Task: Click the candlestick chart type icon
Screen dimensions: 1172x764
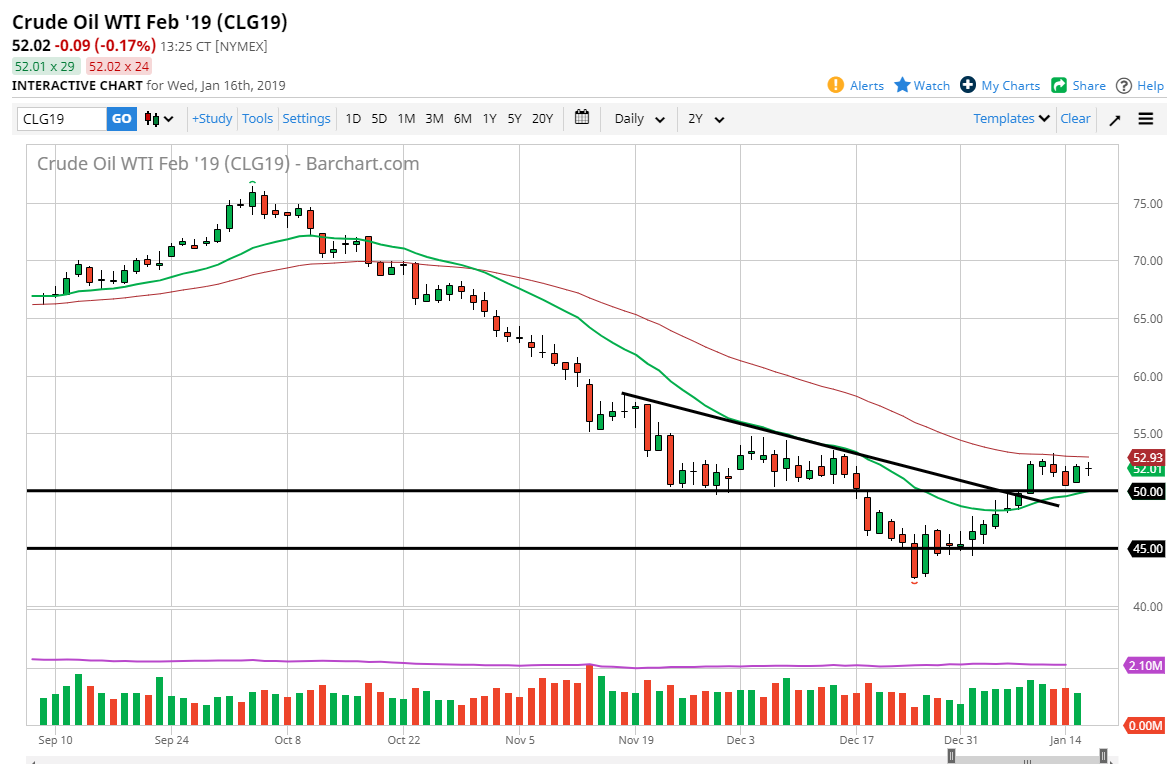Action: click(x=151, y=118)
